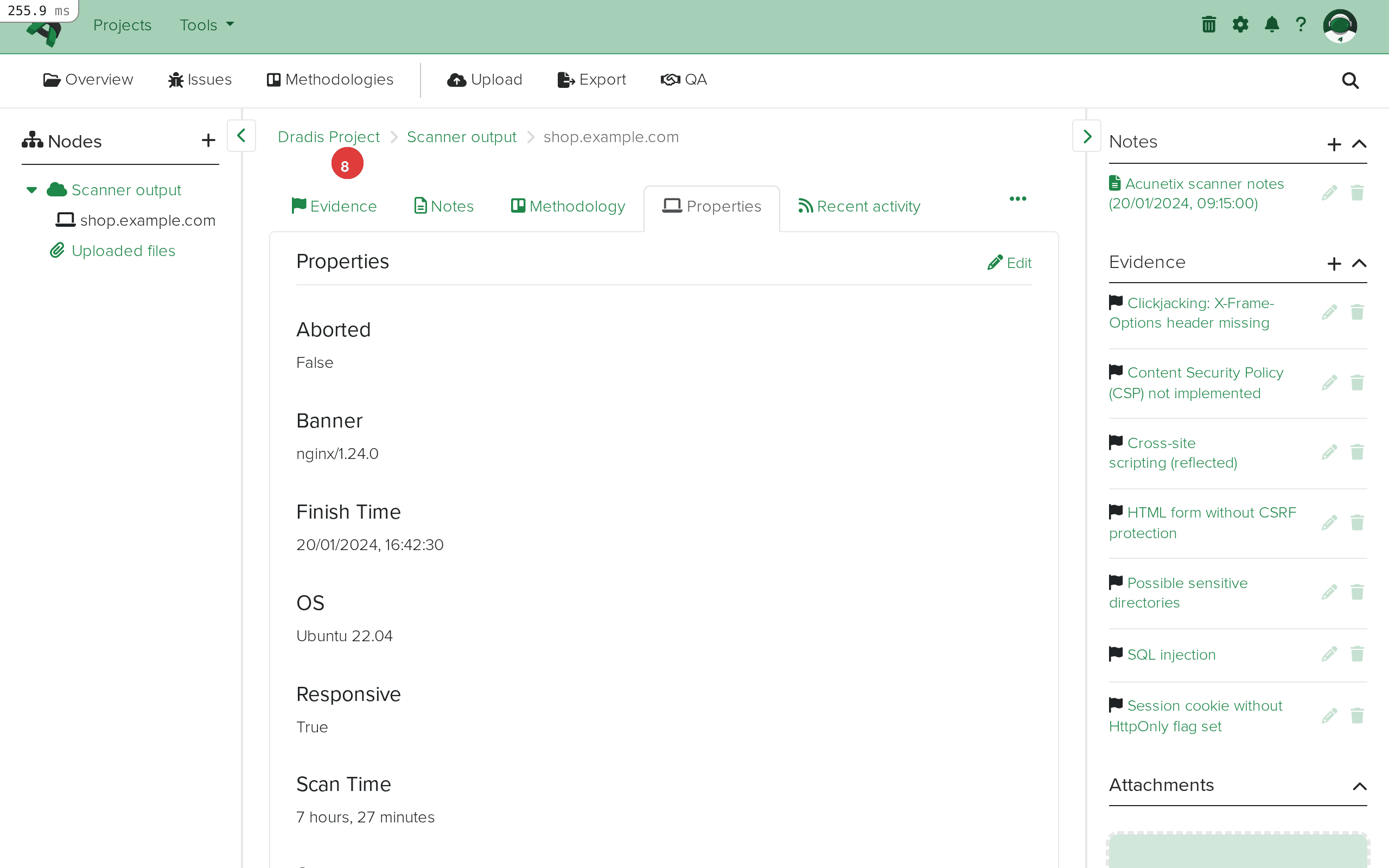Screen dimensions: 1389x868
Task: Delete Content Security Policy evidence
Action: coord(1357,383)
